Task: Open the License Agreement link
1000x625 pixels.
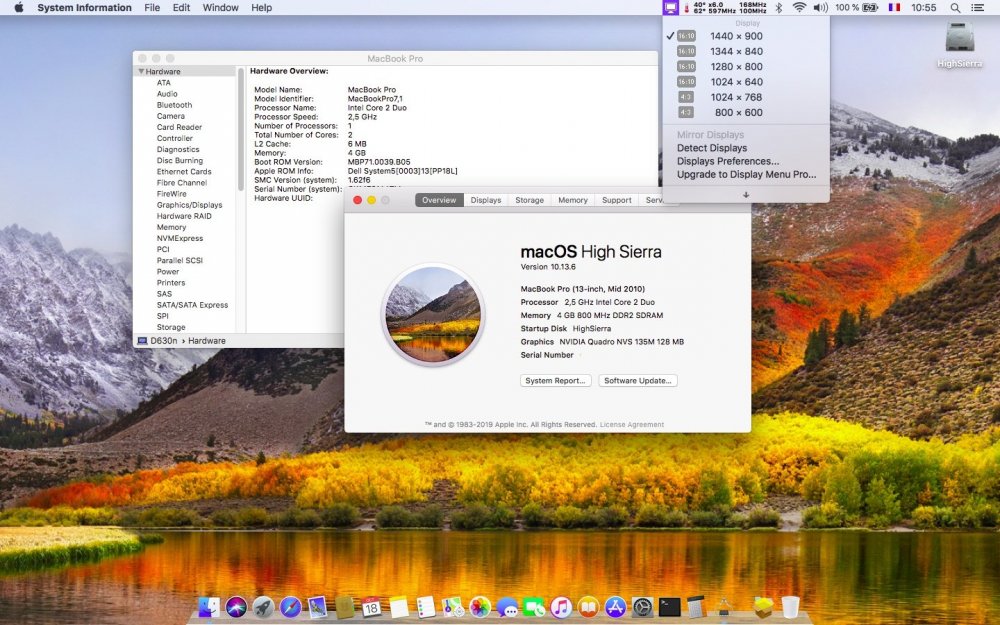Action: coord(630,424)
